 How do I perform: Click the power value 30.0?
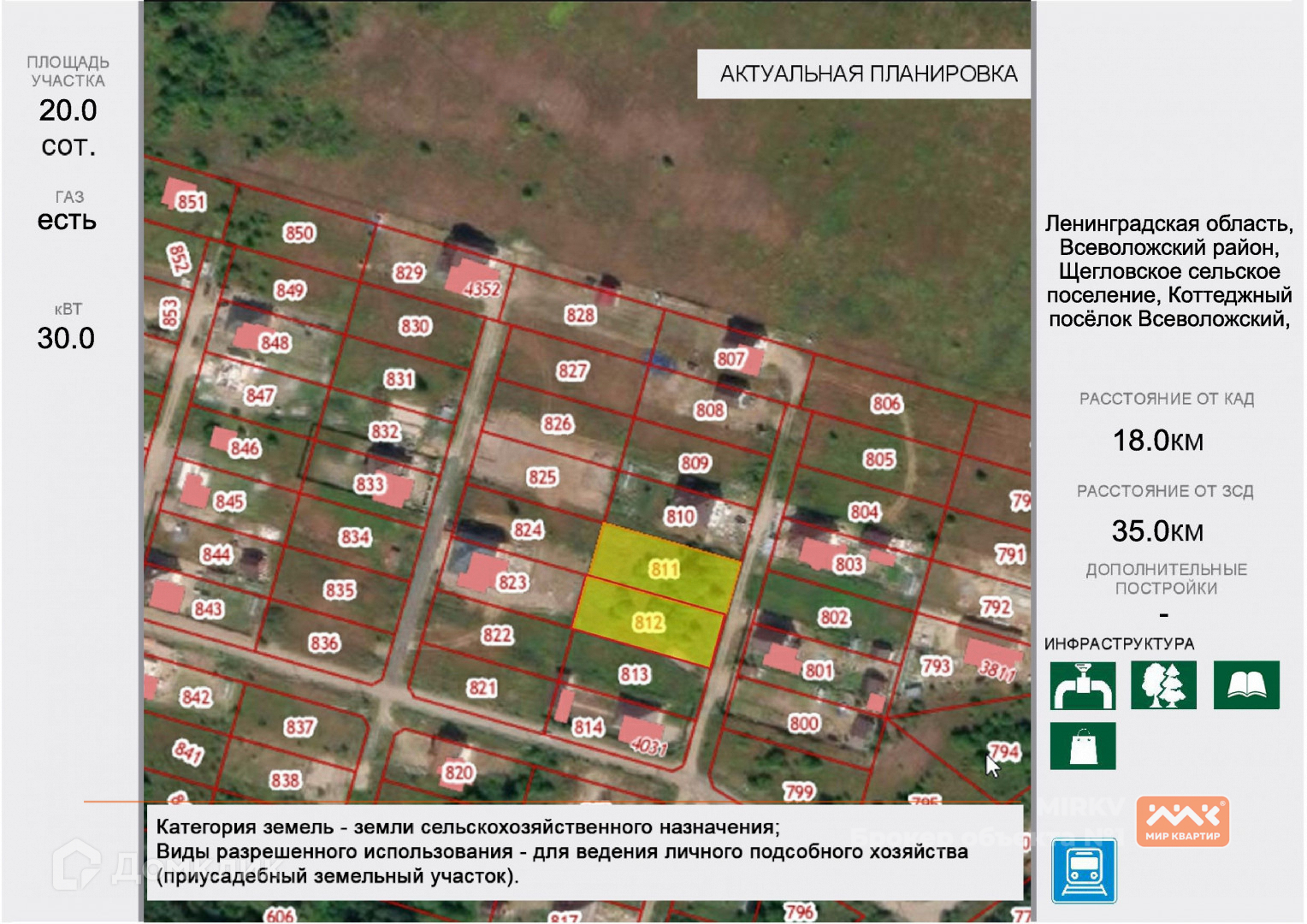66,338
